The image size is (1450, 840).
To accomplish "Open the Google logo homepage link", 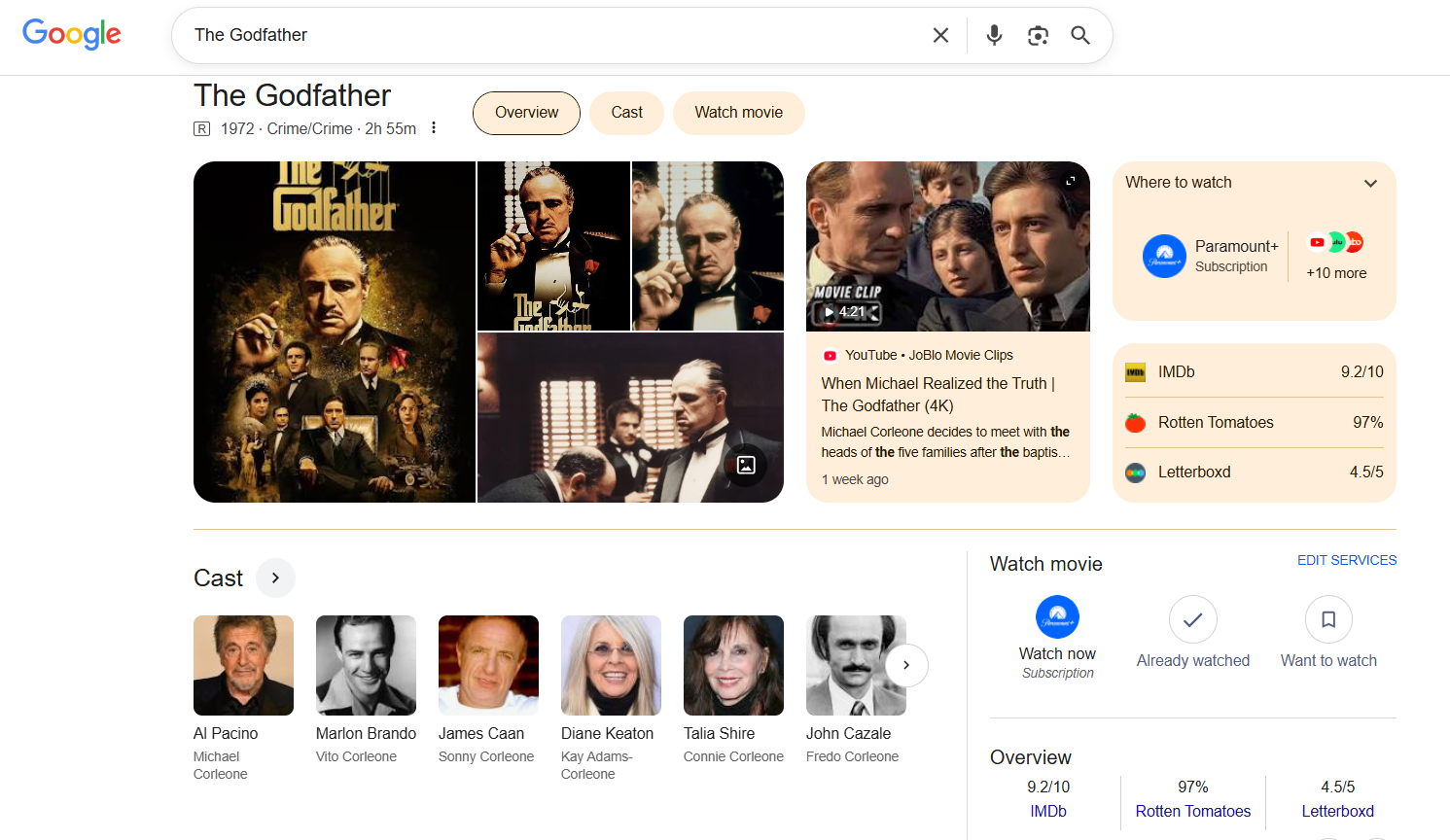I will point(72,34).
